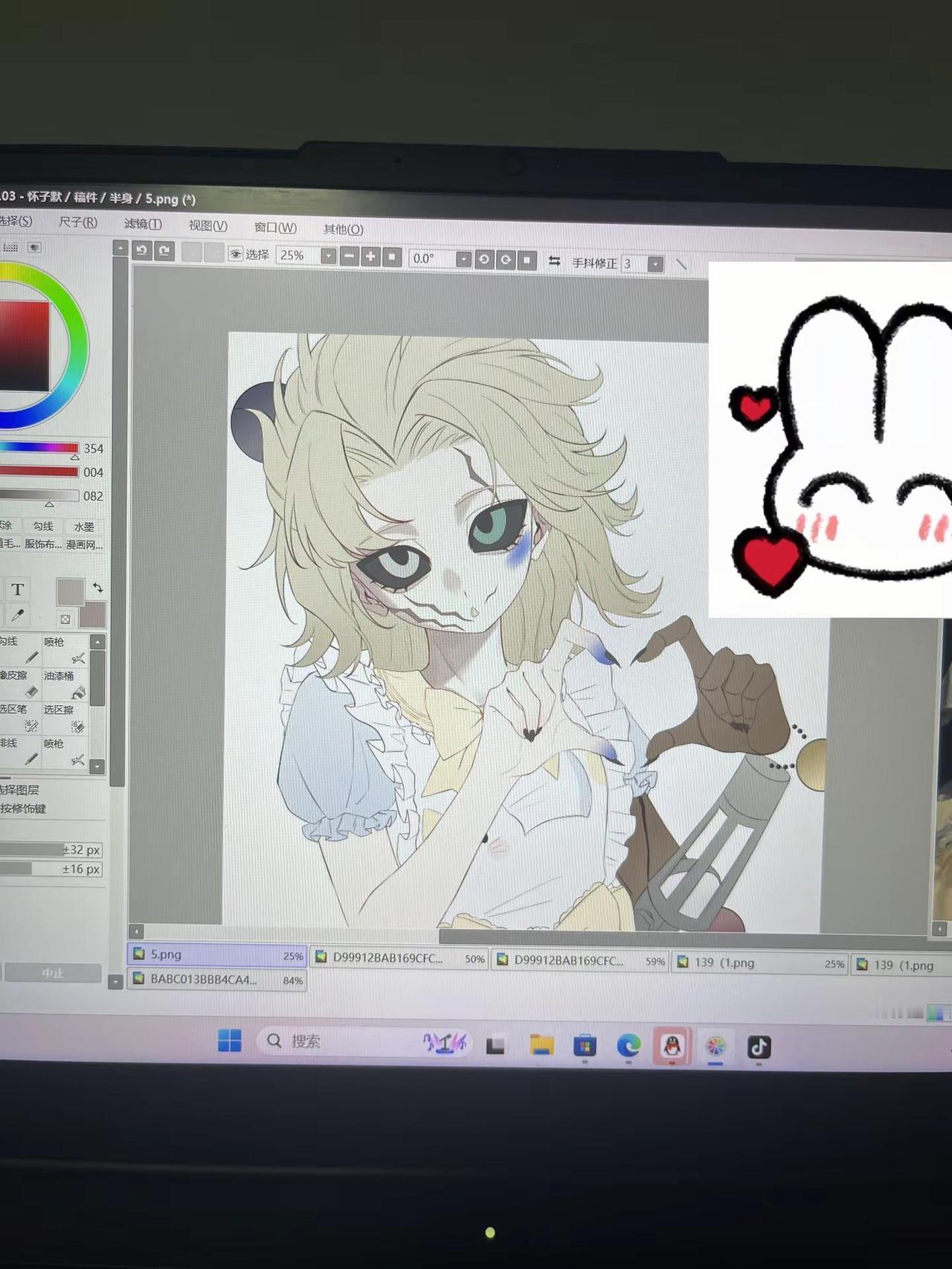Screen dimensions: 952x1269
Task: Open the zoom percentage dropdown arrow
Action: click(328, 256)
